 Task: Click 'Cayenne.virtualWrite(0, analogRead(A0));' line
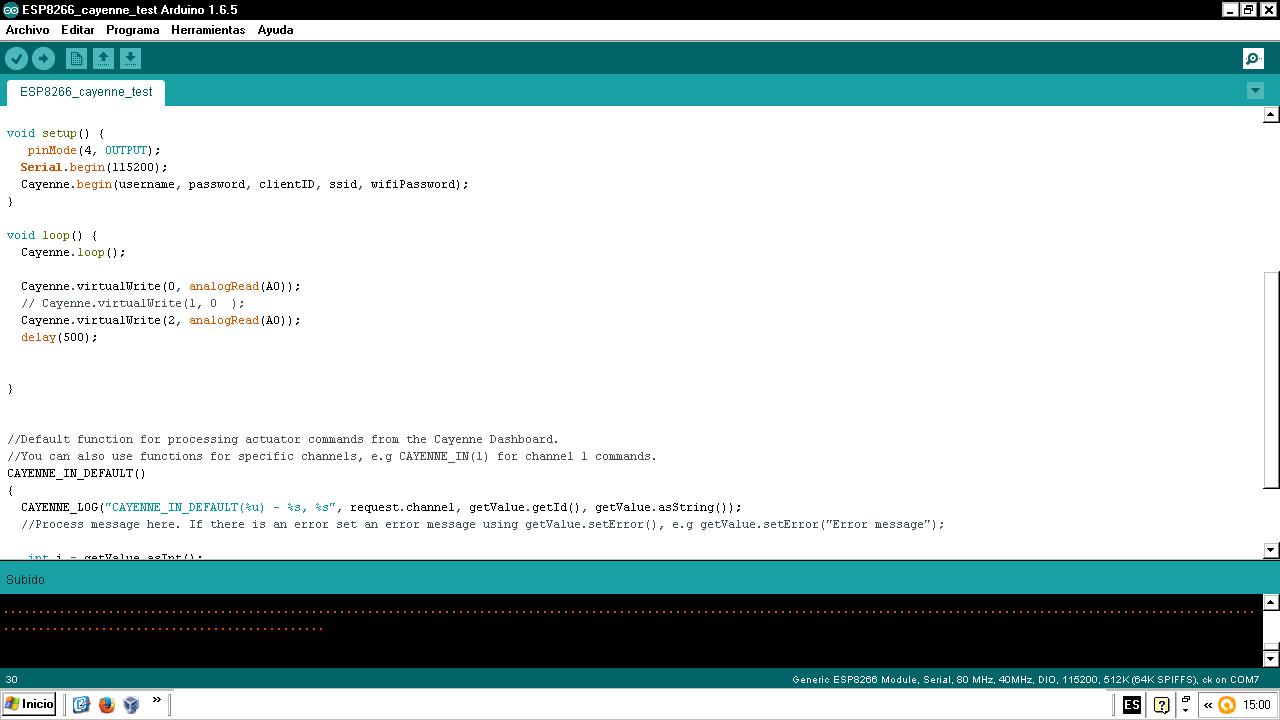[x=161, y=286]
